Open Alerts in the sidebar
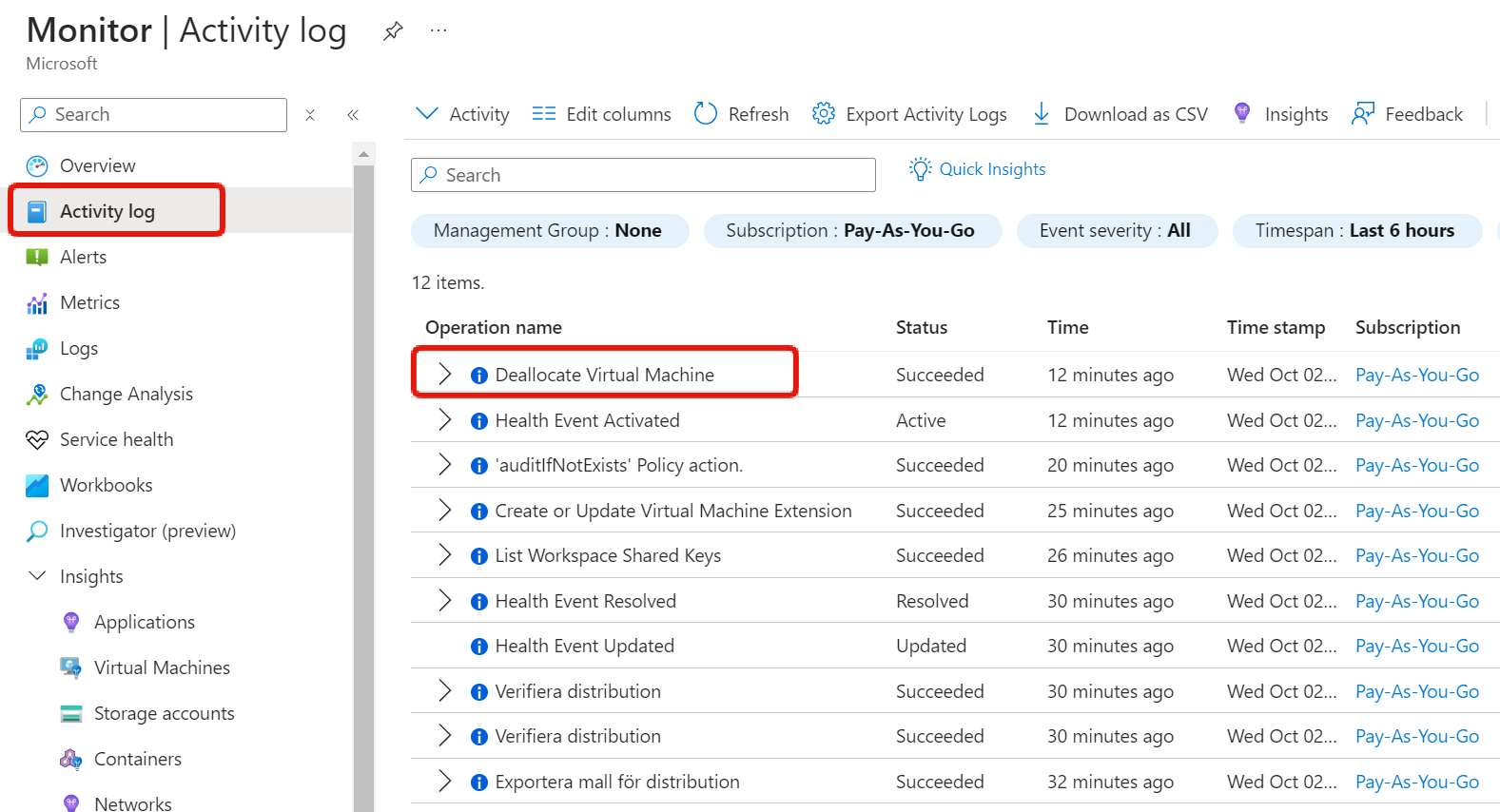Image resolution: width=1500 pixels, height=812 pixels. point(83,257)
